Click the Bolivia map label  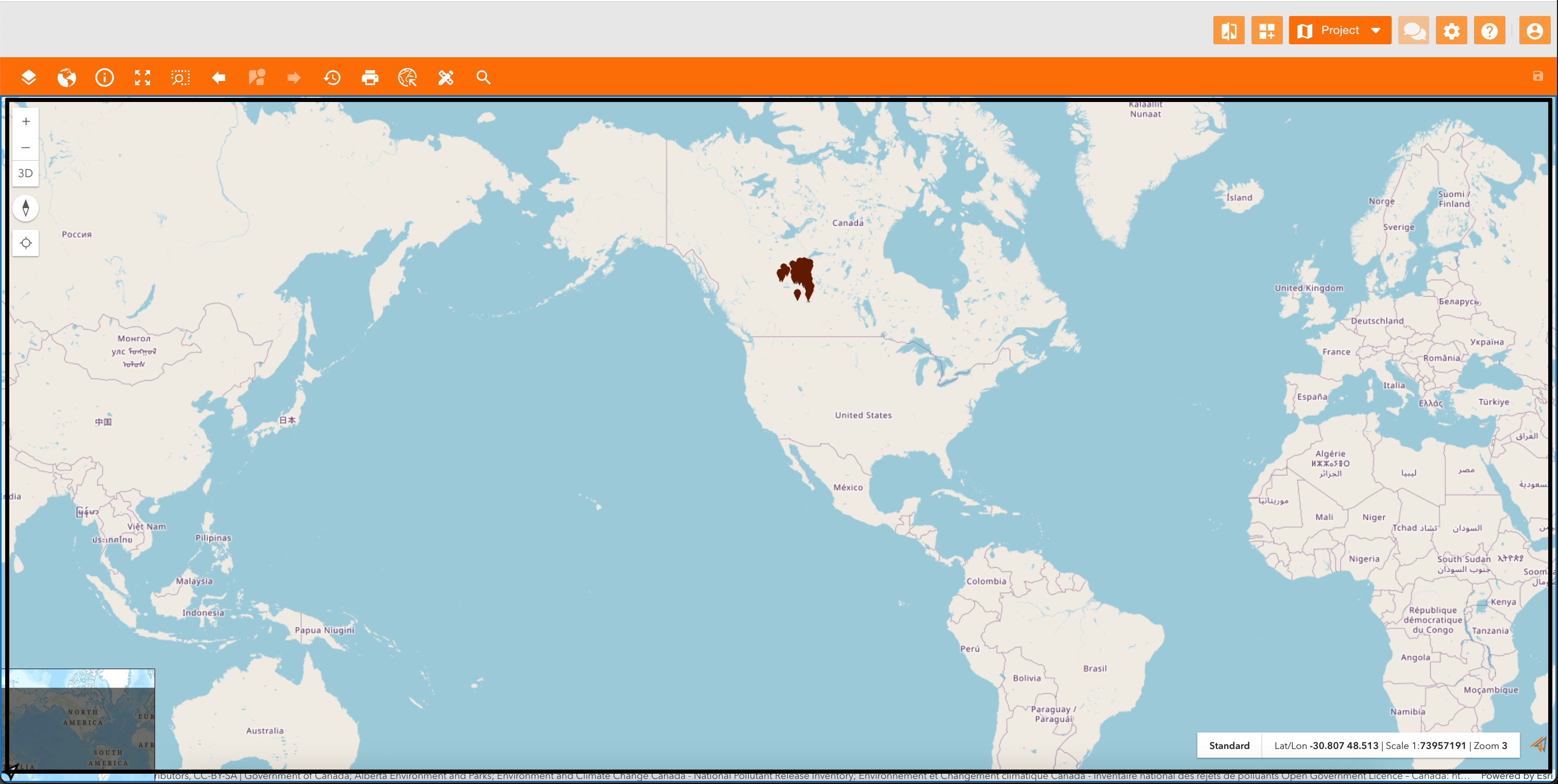point(1026,677)
